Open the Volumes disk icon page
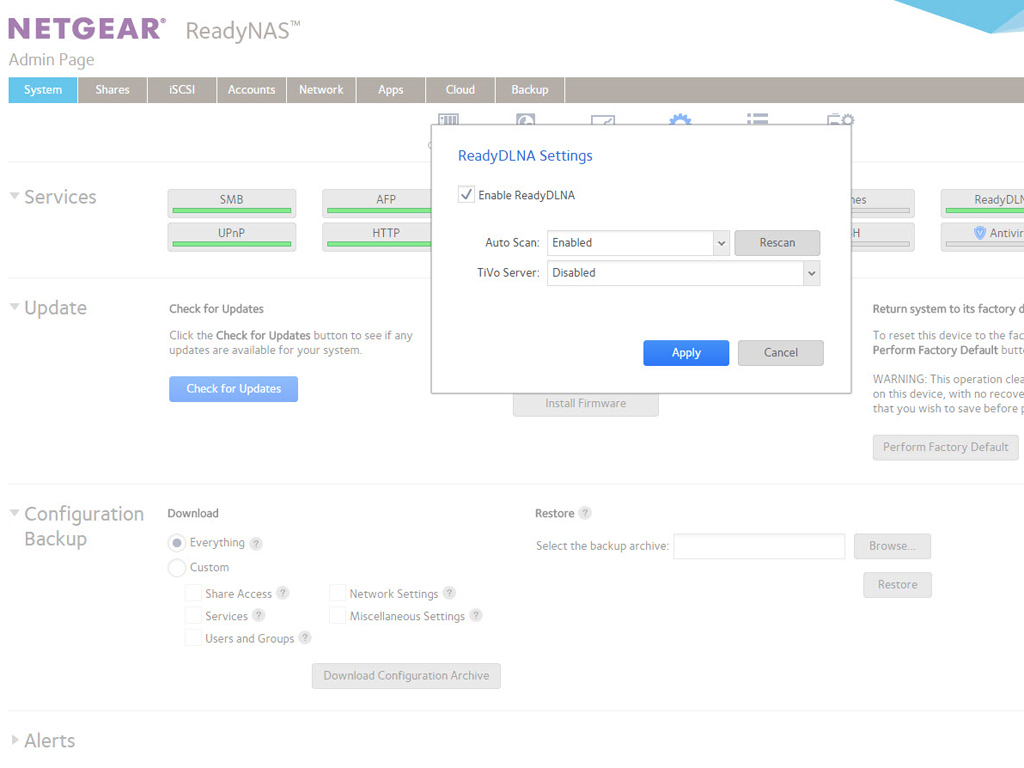Viewport: 1024px width, 768px height. (x=526, y=119)
